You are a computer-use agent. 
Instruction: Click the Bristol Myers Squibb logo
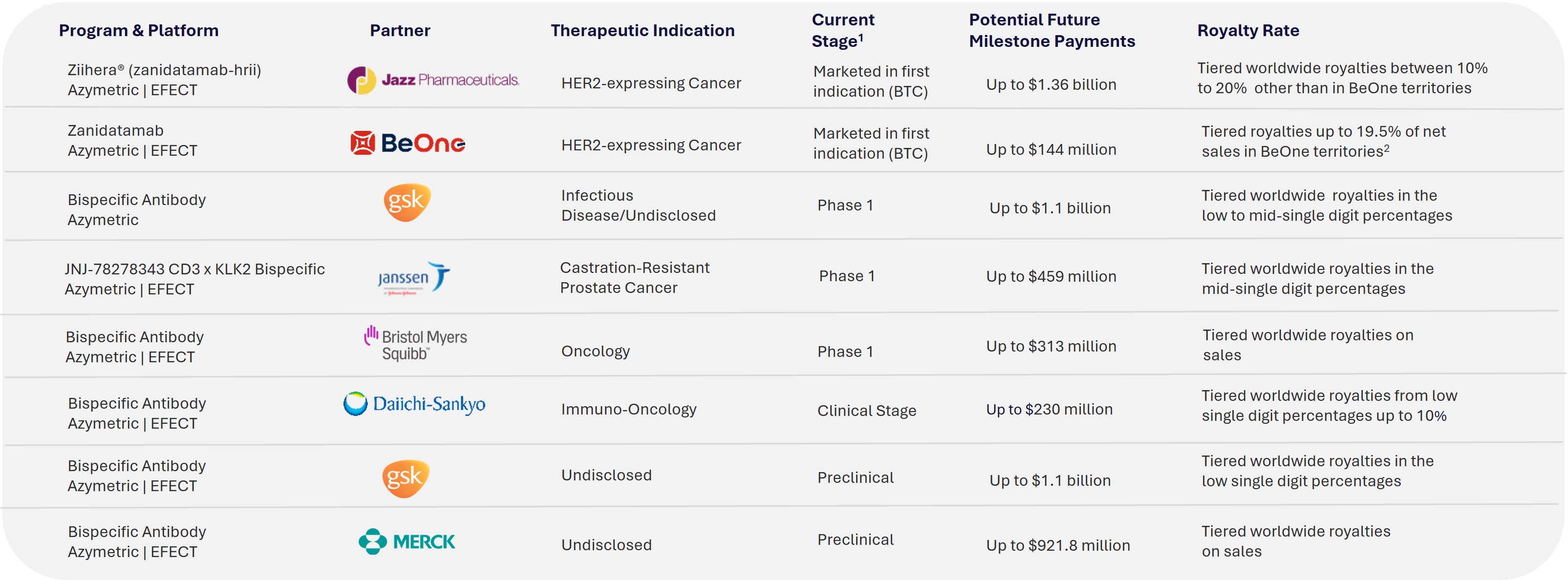tap(416, 344)
